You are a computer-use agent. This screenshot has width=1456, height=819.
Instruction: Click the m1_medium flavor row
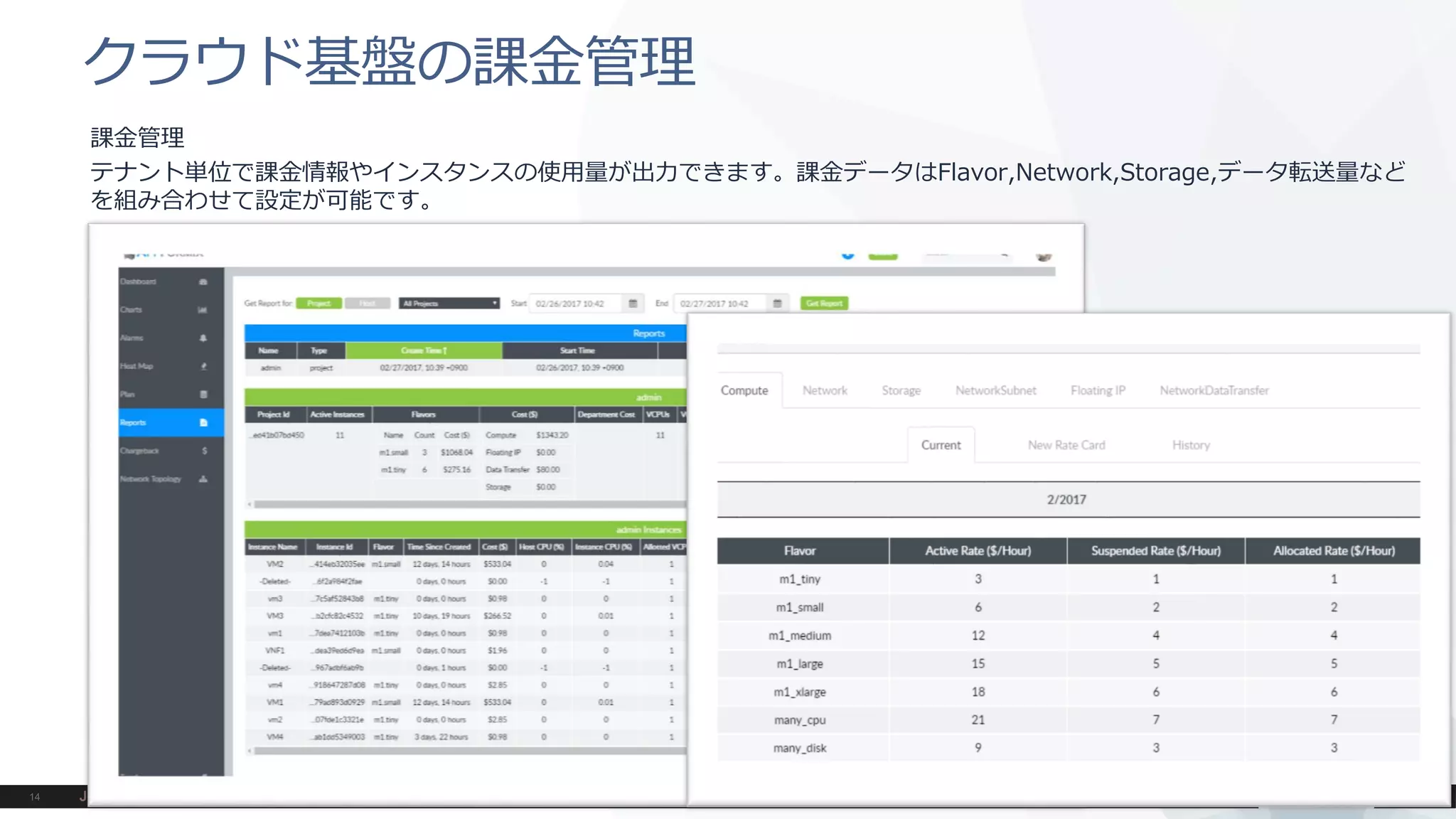pos(1069,636)
